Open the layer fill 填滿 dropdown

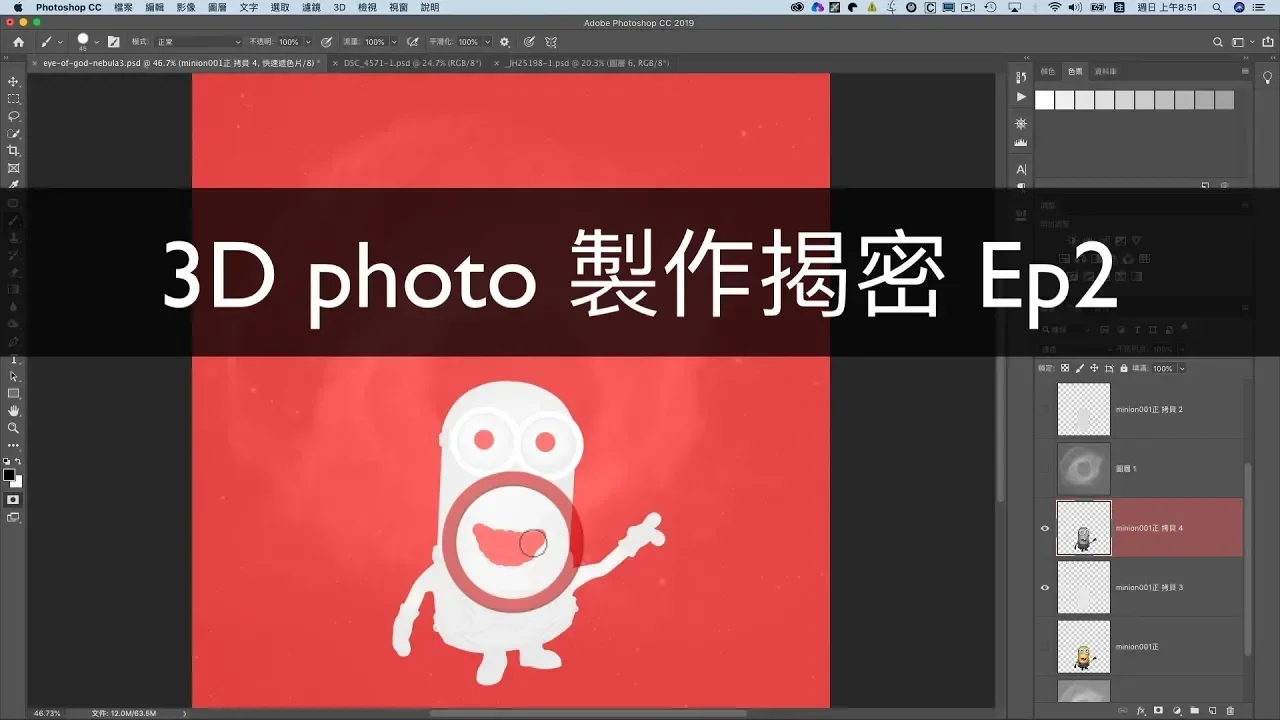(1181, 368)
